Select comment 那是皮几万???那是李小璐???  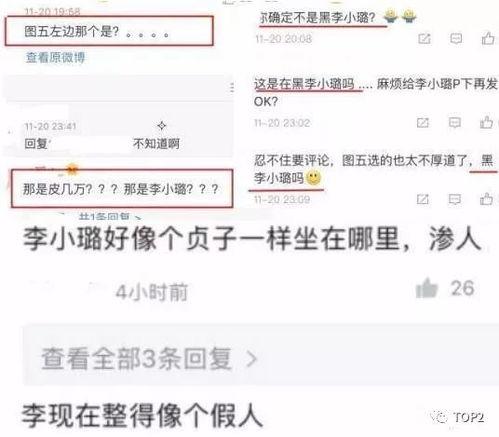tap(122, 189)
